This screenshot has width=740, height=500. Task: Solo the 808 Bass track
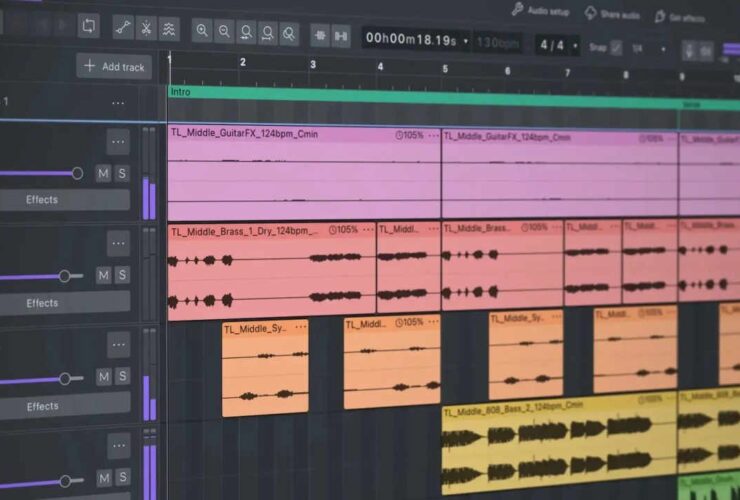[123, 477]
